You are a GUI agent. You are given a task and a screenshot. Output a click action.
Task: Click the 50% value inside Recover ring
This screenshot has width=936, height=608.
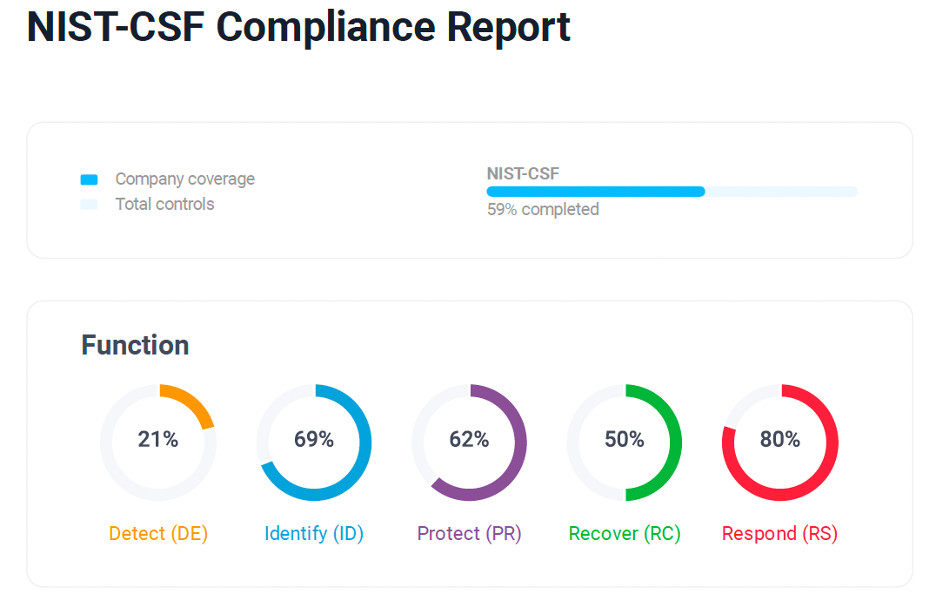pos(624,440)
